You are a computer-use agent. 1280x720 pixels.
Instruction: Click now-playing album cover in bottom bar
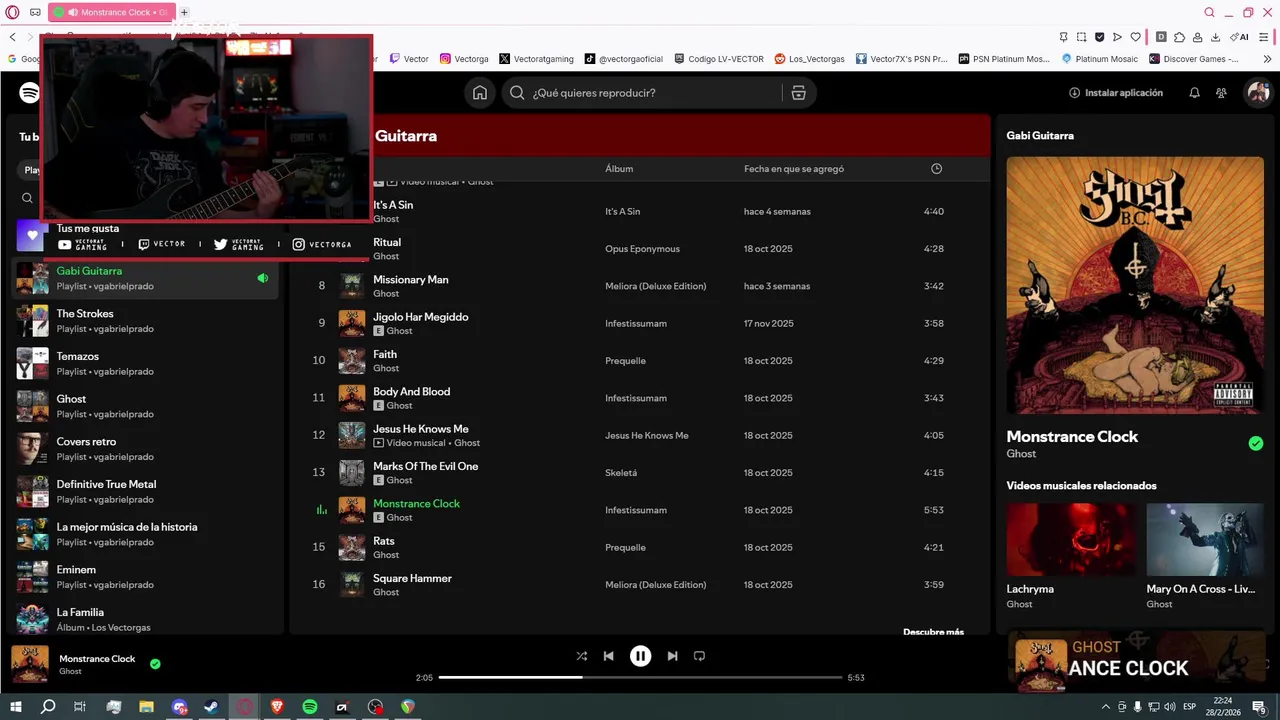point(30,664)
